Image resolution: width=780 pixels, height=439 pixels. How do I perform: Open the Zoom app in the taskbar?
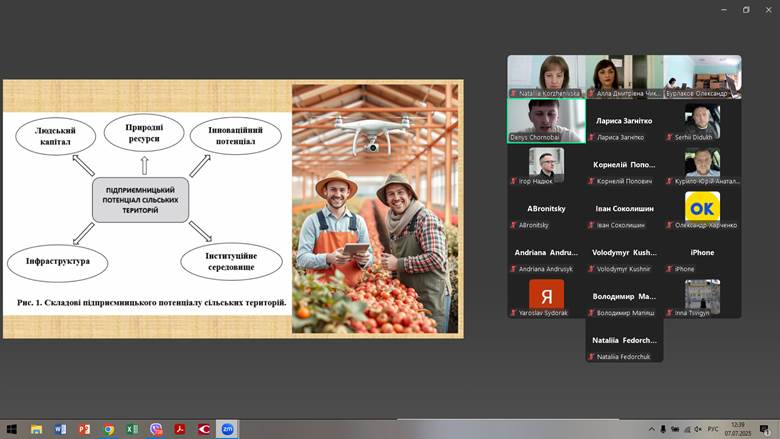(228, 429)
